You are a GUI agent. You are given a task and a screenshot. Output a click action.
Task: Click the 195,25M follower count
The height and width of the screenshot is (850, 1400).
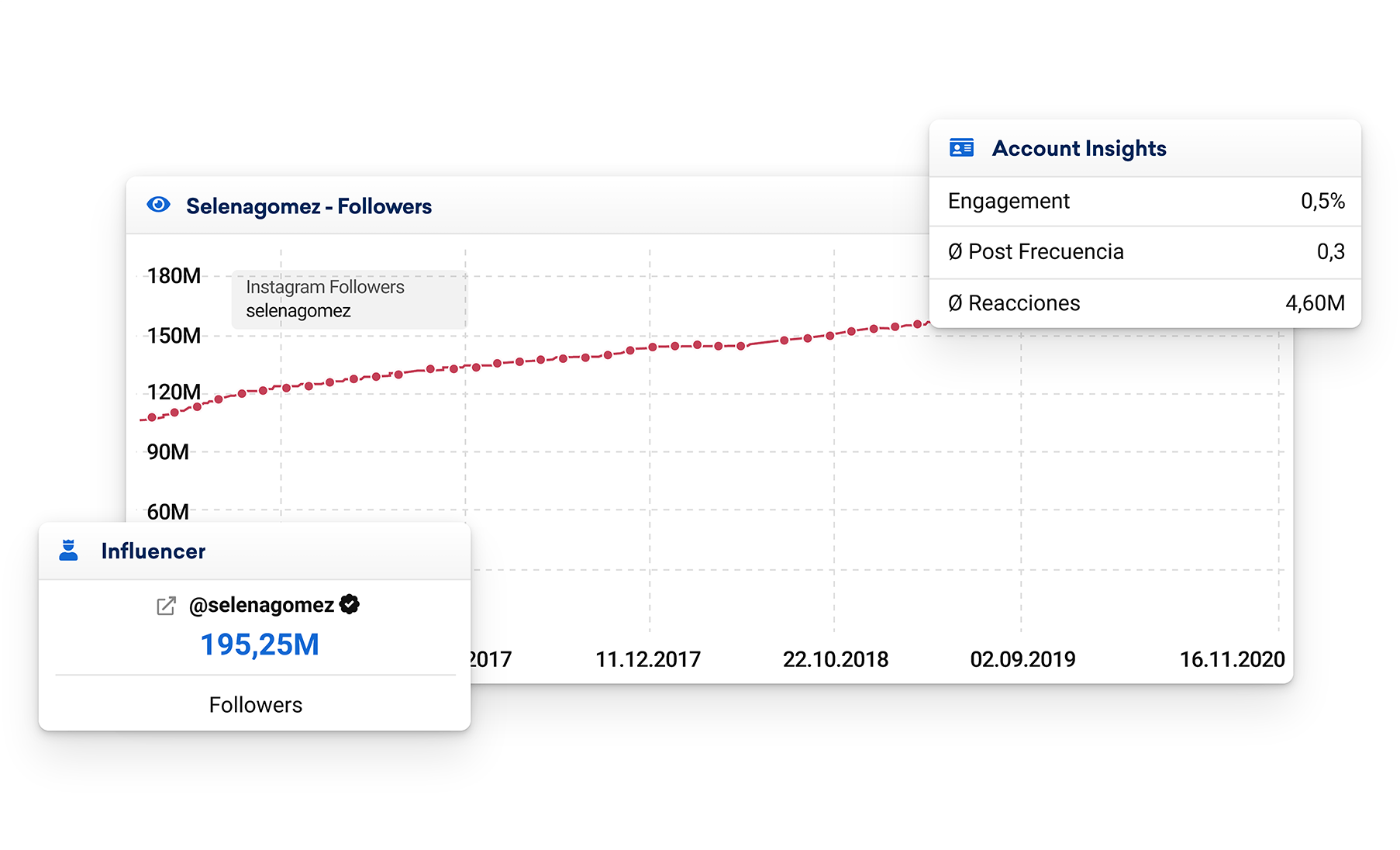pyautogui.click(x=260, y=644)
